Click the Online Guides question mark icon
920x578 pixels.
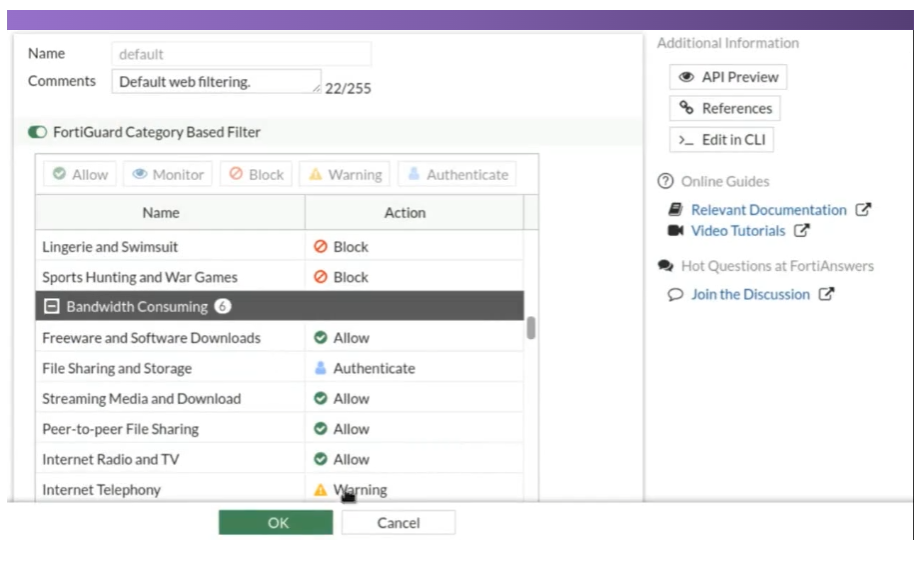[665, 181]
